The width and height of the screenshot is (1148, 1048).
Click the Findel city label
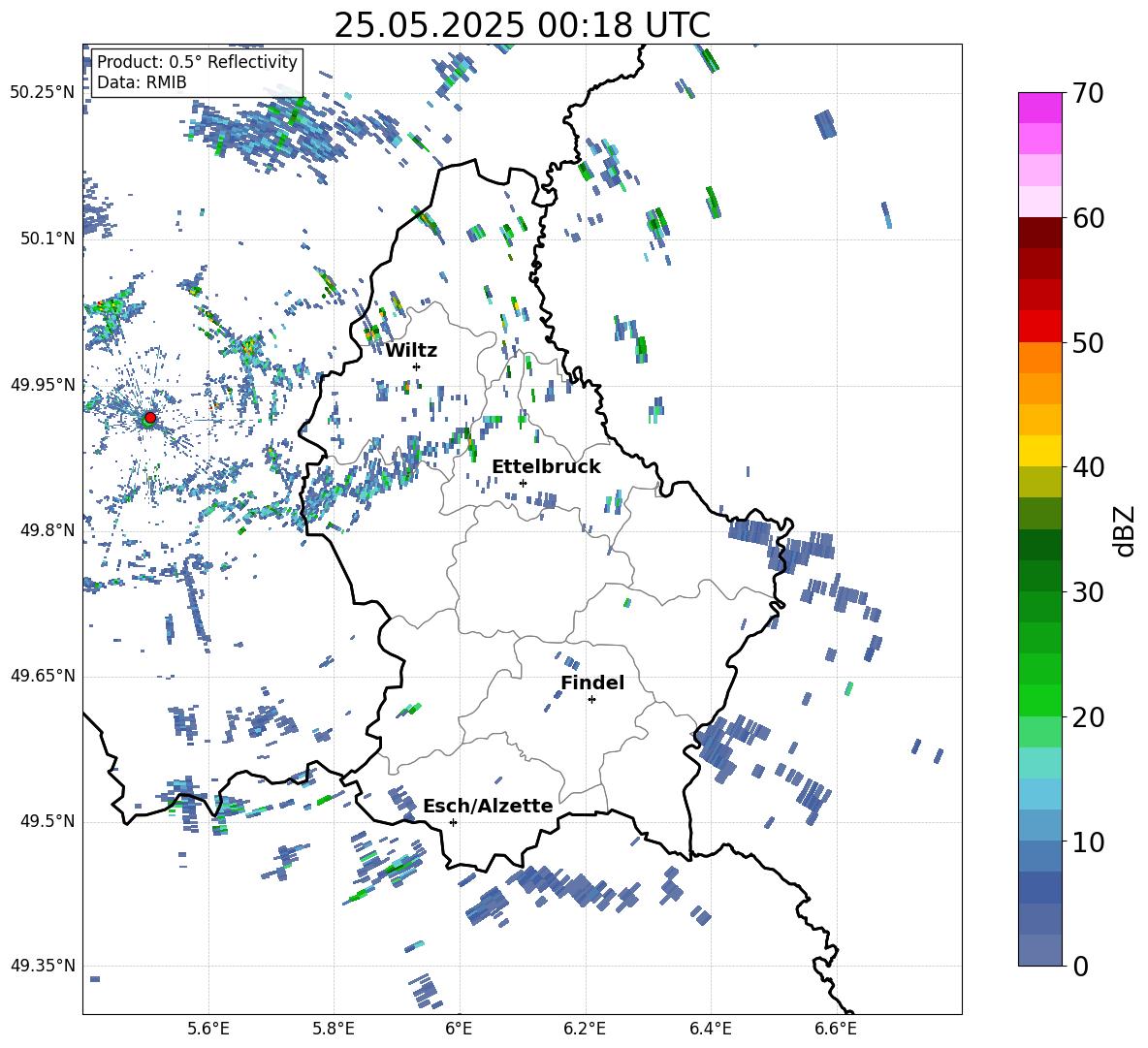[x=592, y=683]
